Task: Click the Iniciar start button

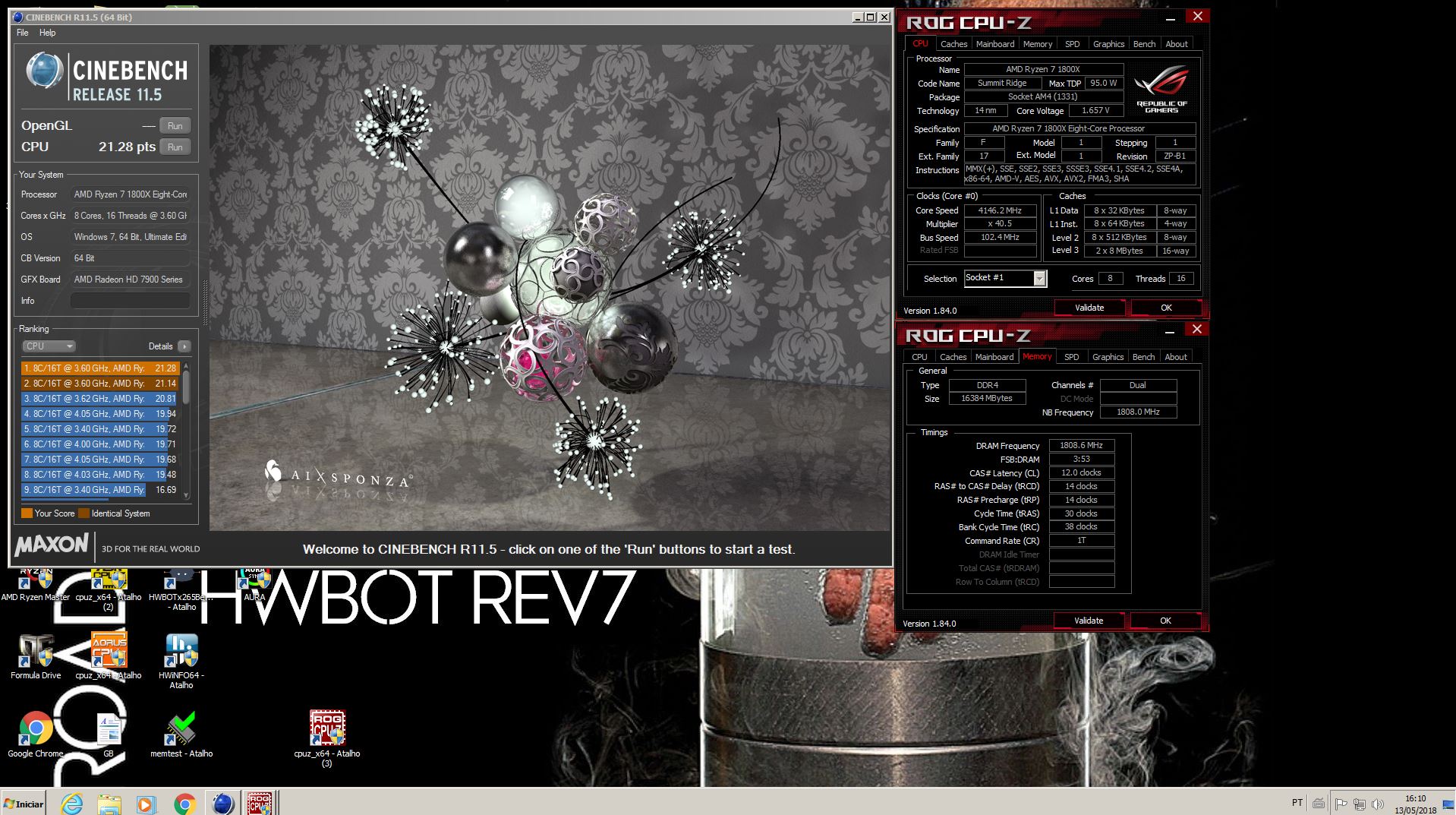Action: pyautogui.click(x=24, y=803)
